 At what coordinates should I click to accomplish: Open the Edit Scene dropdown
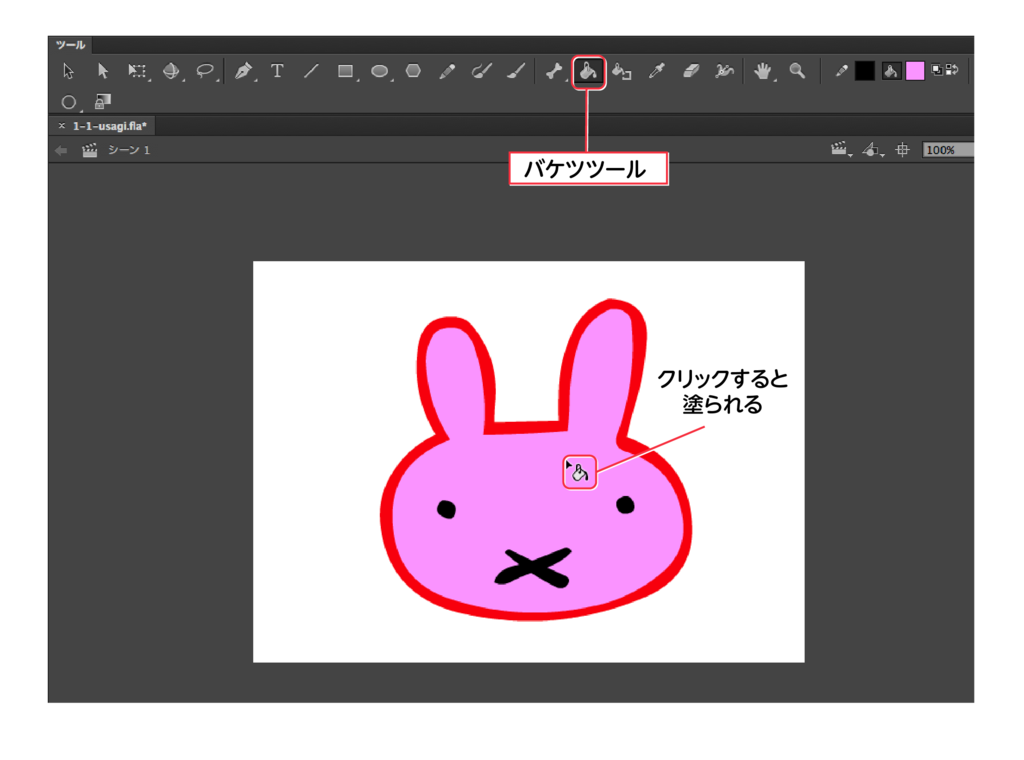tap(841, 150)
